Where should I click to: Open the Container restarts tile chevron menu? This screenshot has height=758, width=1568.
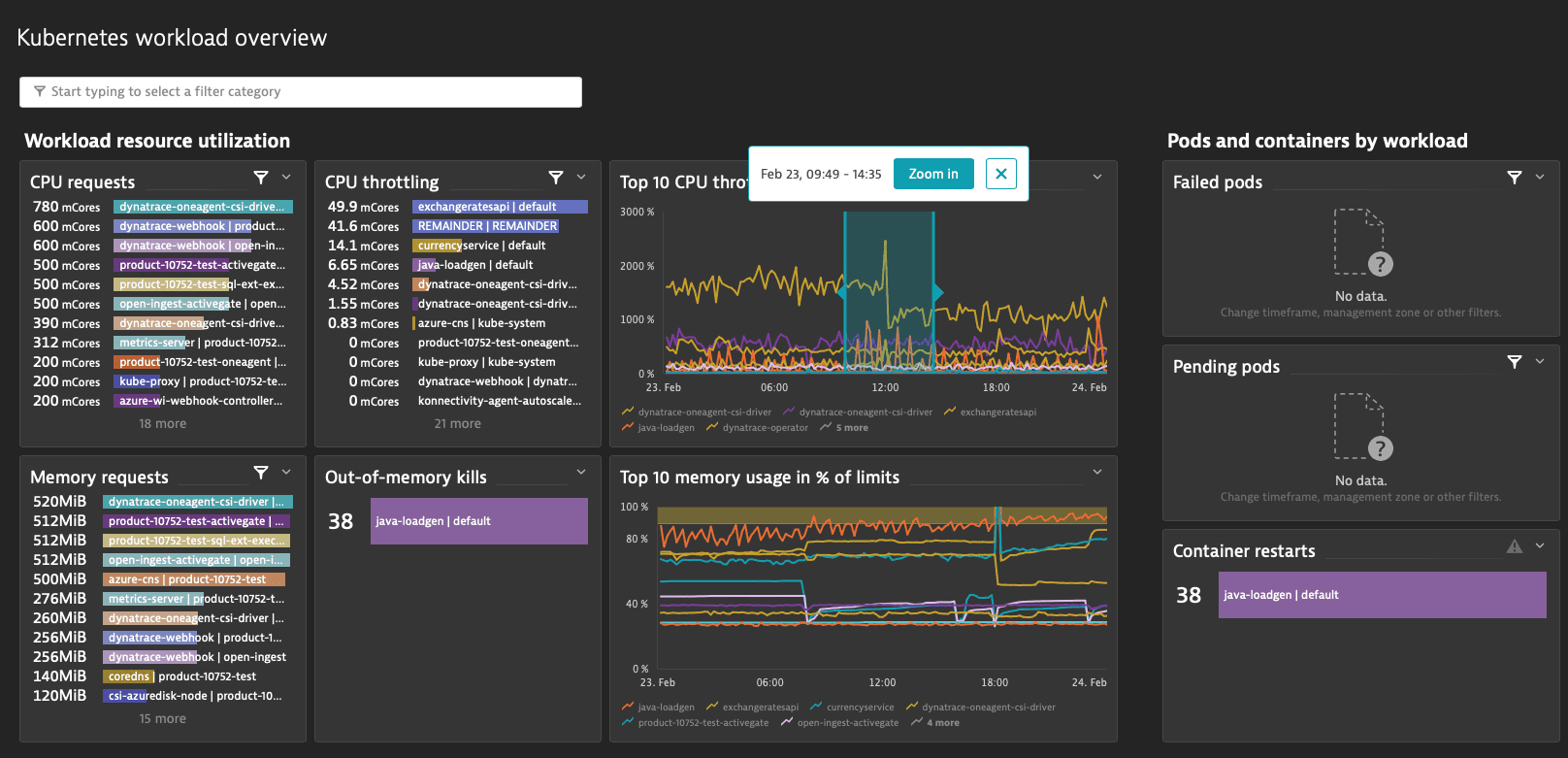point(1540,546)
